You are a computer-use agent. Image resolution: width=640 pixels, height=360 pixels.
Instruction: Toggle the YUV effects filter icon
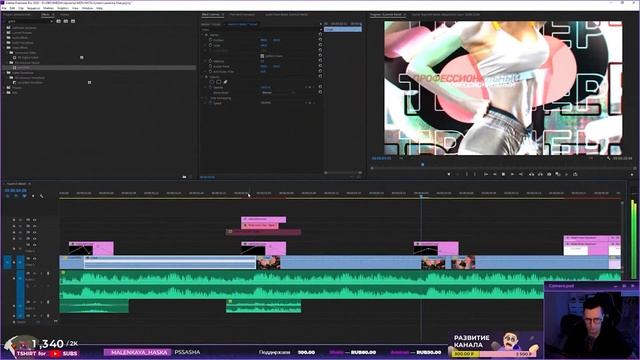click(x=73, y=21)
